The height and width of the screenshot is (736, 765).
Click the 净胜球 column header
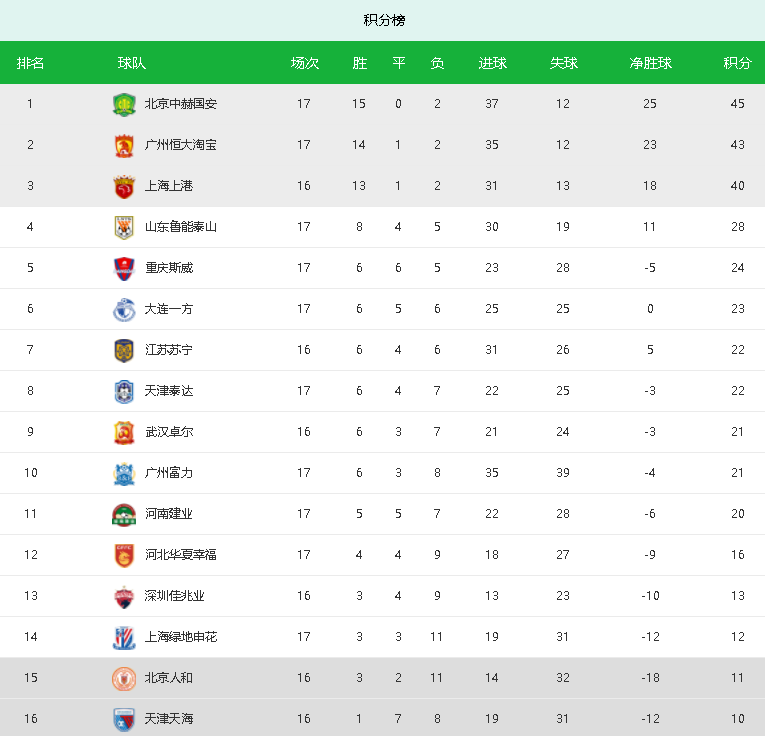tap(650, 63)
